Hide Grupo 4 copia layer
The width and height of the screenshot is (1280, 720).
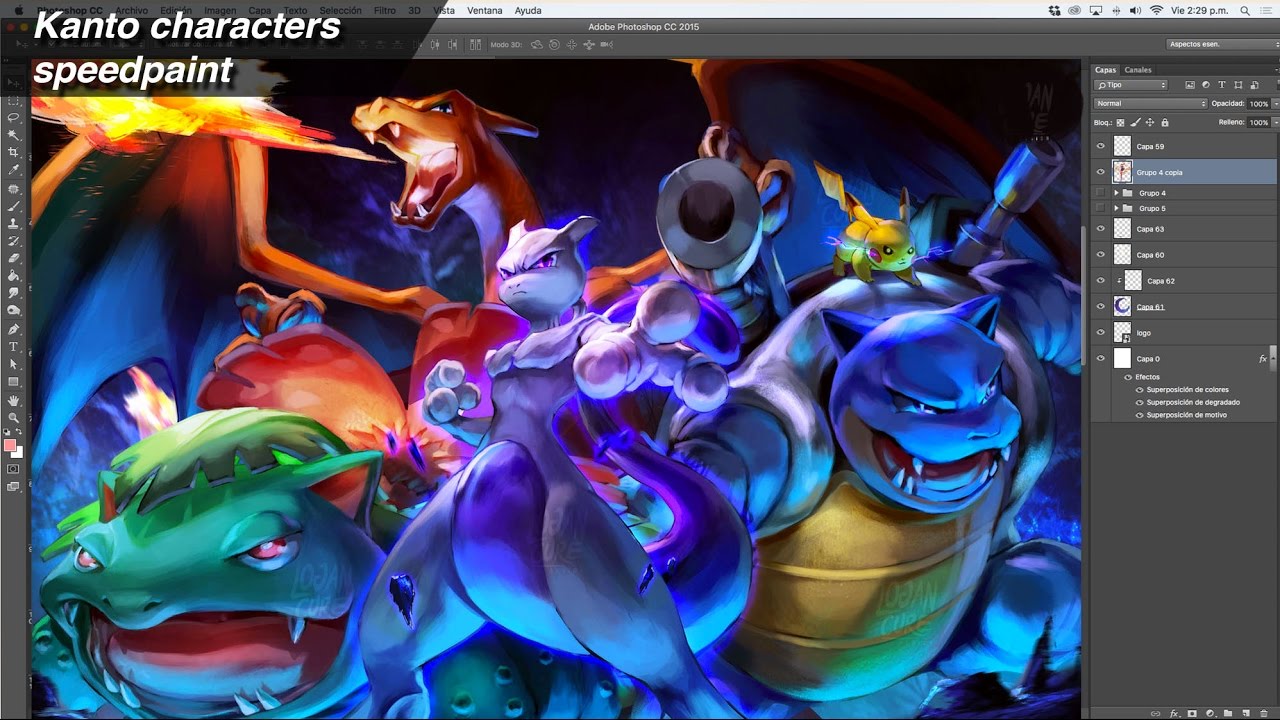pyautogui.click(x=1101, y=172)
